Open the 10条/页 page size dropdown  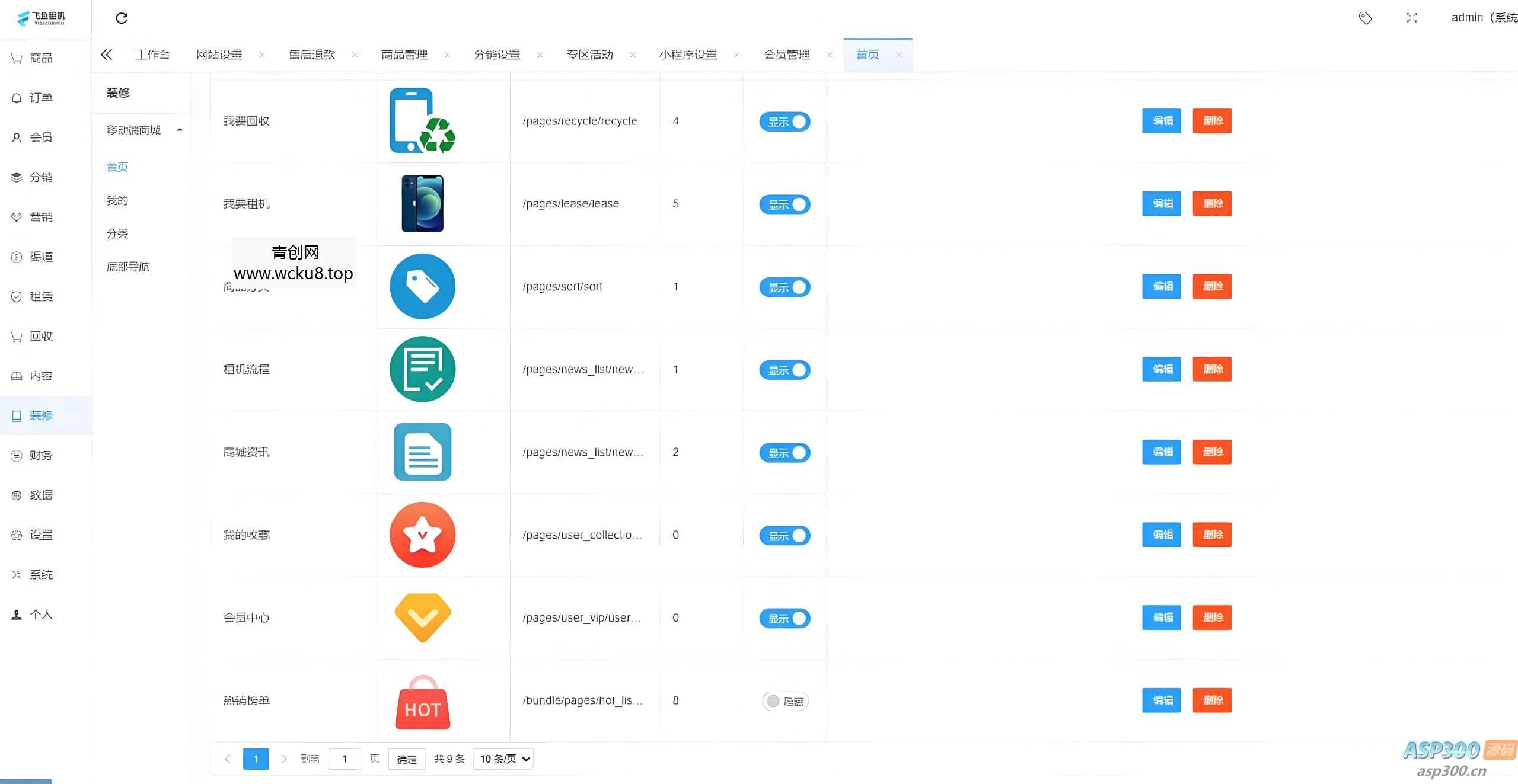(x=502, y=759)
